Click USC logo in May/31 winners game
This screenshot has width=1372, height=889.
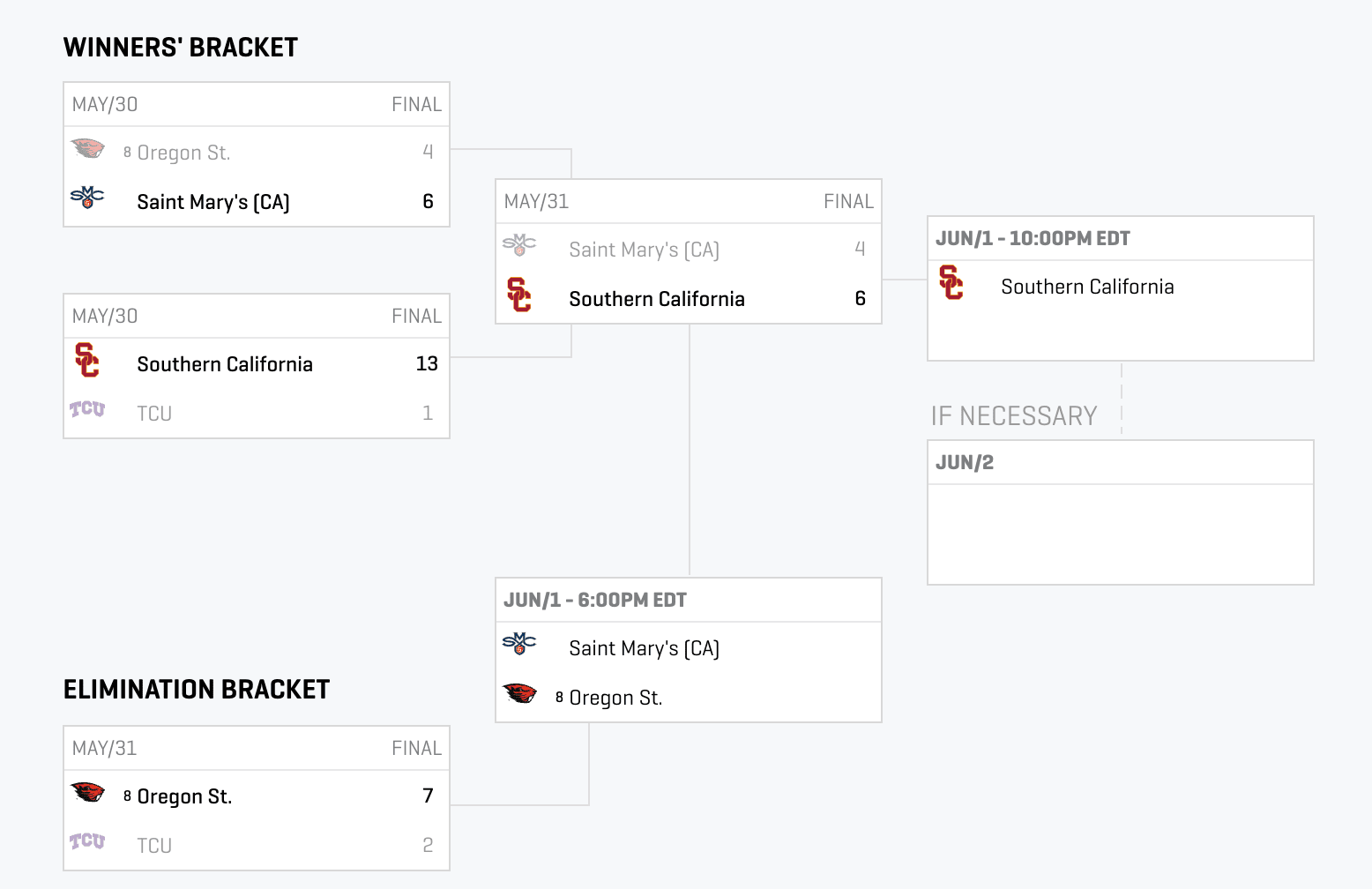518,295
